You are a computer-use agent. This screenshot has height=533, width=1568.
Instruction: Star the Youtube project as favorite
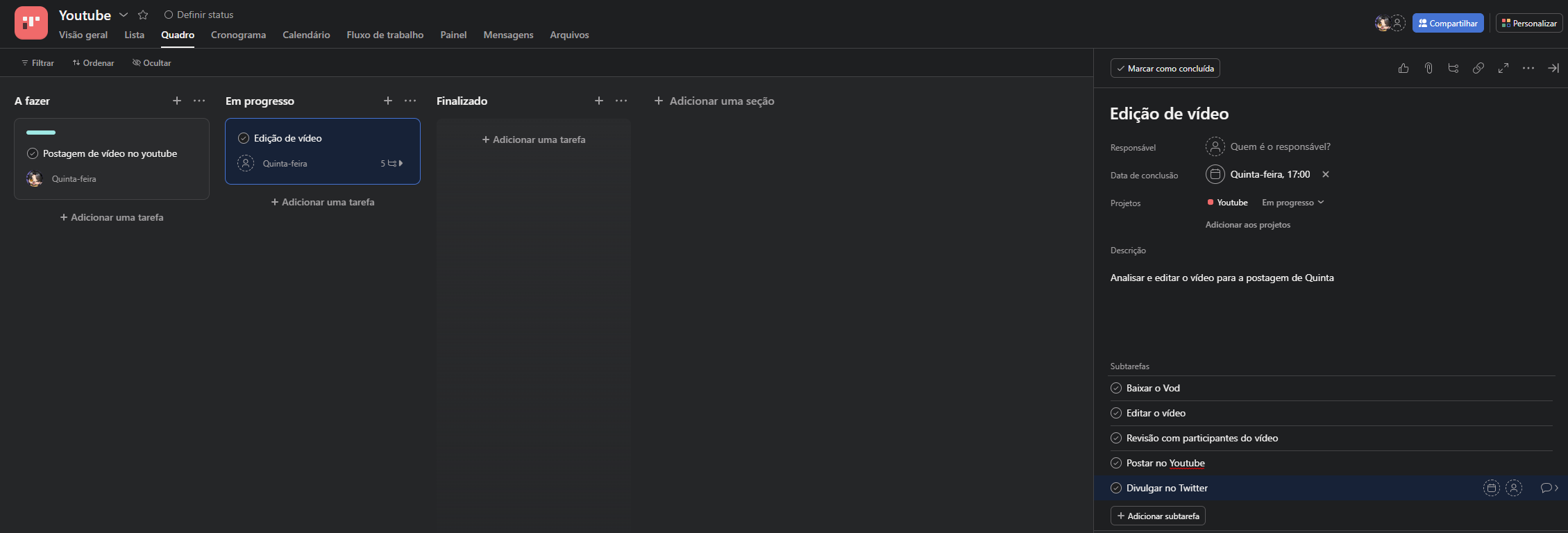(x=143, y=15)
